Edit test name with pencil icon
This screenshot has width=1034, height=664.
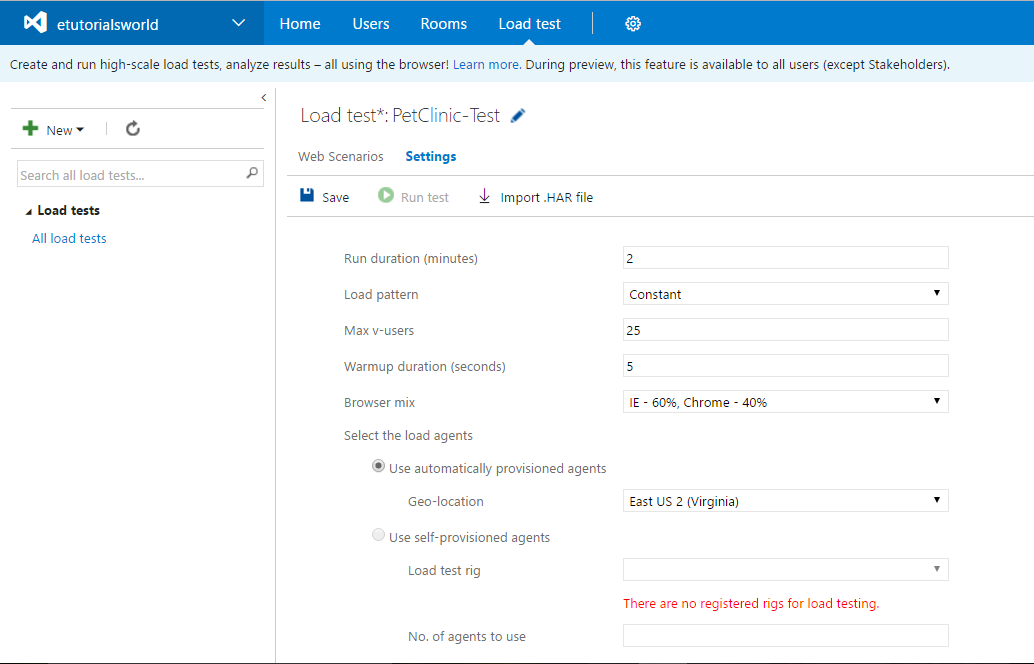518,116
